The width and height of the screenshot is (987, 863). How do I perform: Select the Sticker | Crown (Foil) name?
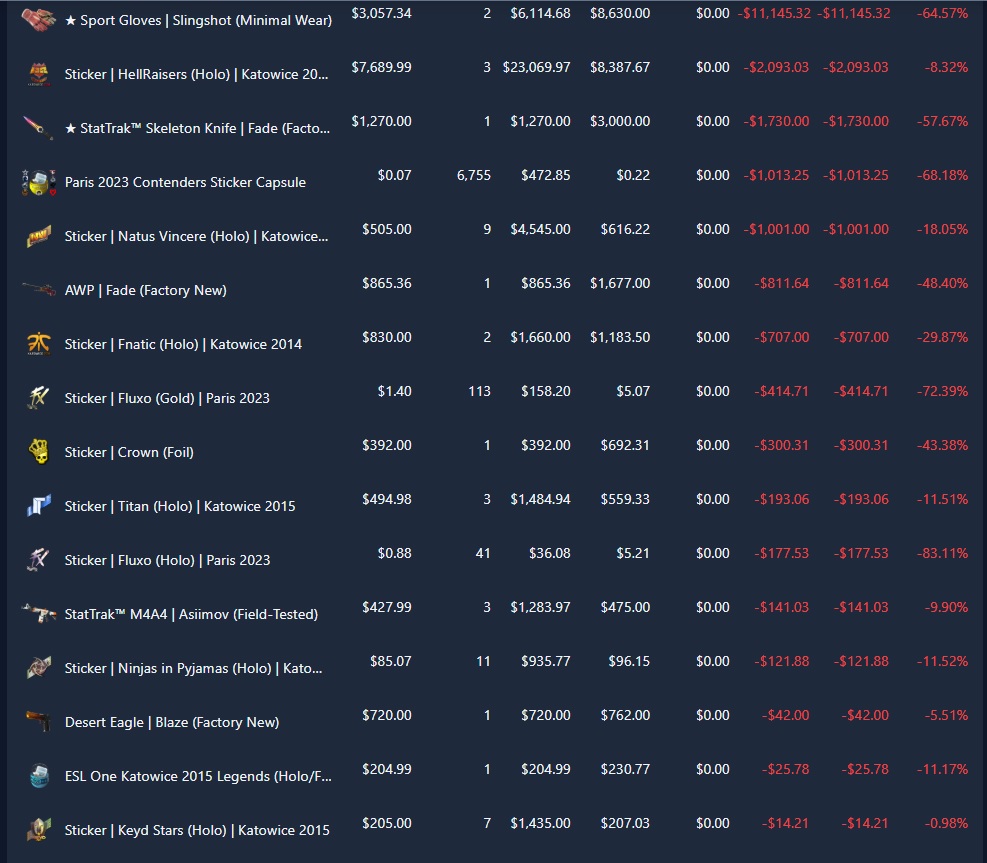(129, 453)
